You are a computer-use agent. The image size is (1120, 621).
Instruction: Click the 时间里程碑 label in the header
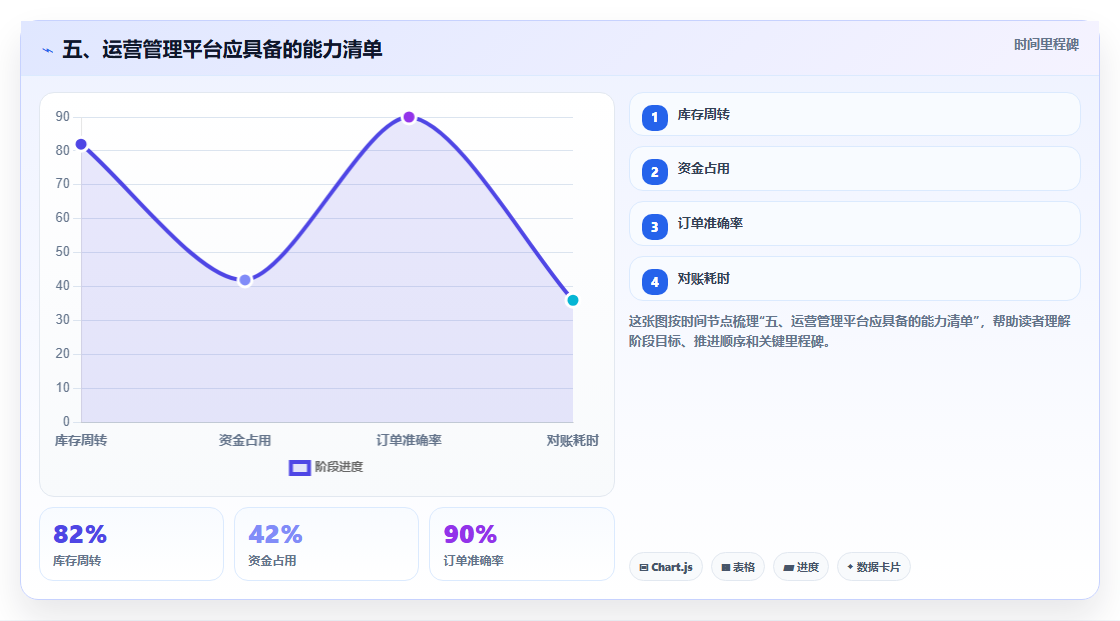click(1046, 45)
